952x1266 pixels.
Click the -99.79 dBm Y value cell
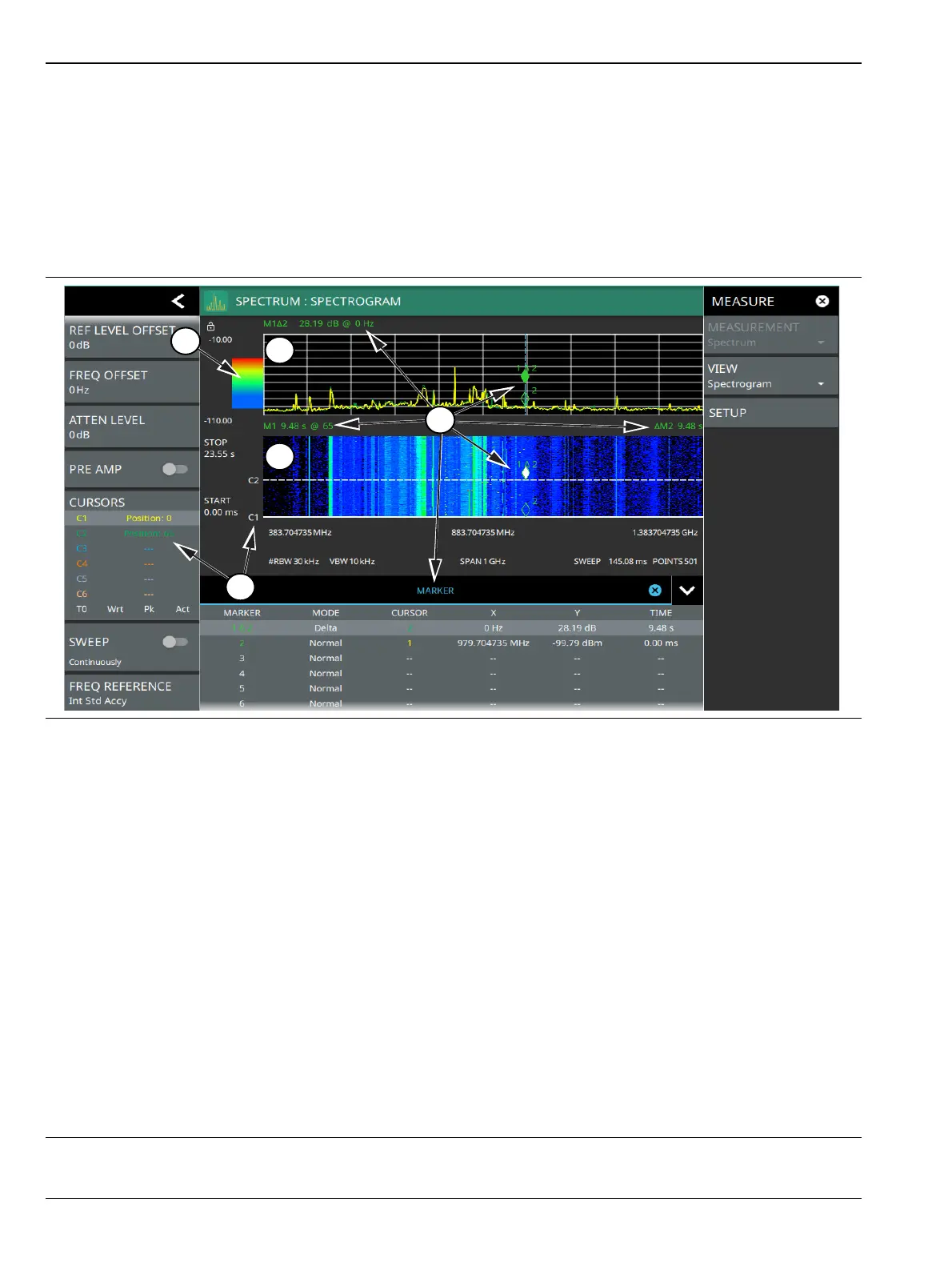click(577, 643)
